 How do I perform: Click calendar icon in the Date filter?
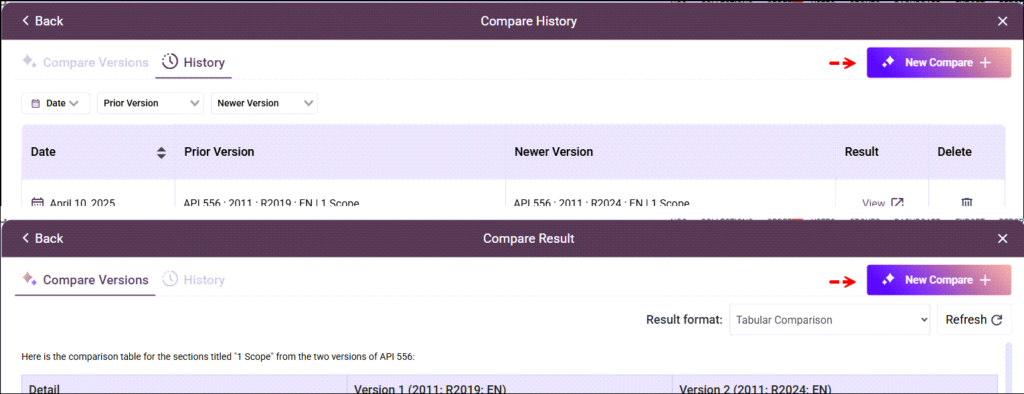(x=36, y=103)
